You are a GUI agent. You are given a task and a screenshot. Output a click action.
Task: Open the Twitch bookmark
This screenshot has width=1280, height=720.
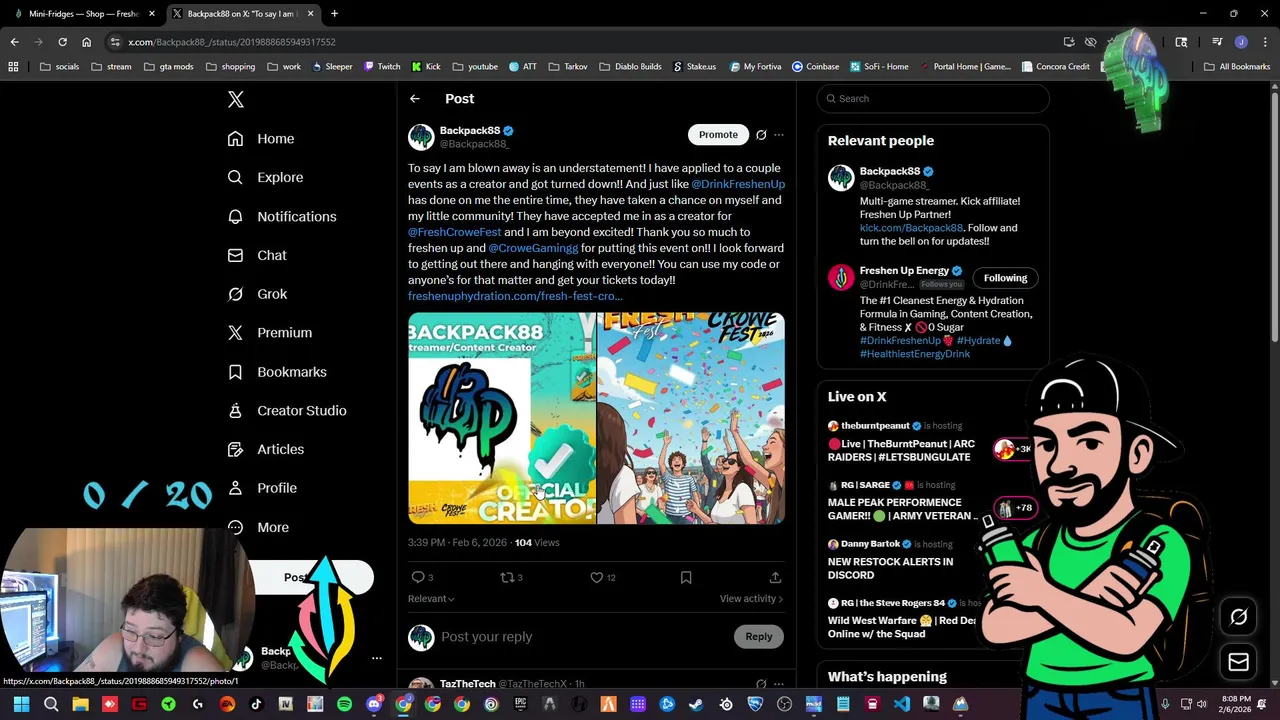[382, 67]
